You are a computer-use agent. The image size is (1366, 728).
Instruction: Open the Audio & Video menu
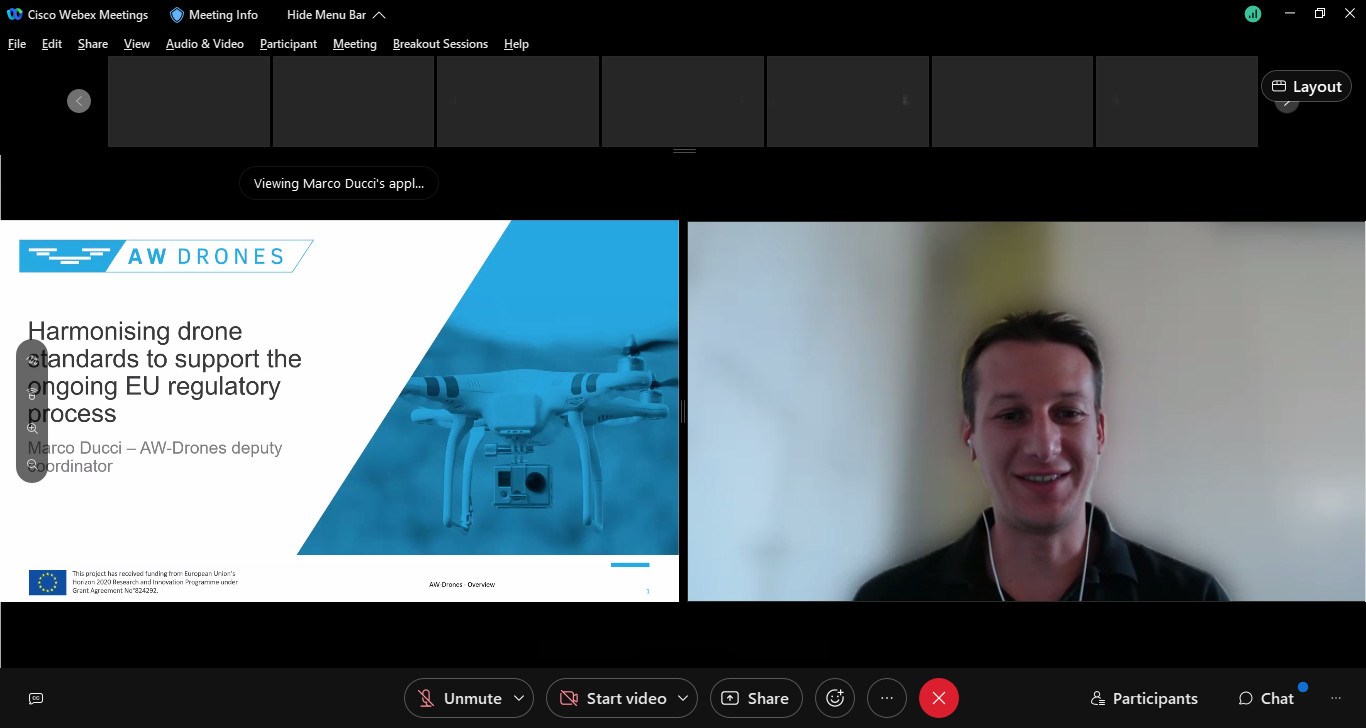coord(205,44)
